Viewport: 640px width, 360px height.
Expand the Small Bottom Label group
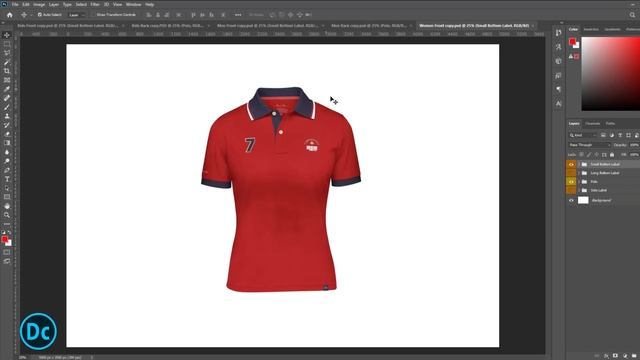coord(579,164)
